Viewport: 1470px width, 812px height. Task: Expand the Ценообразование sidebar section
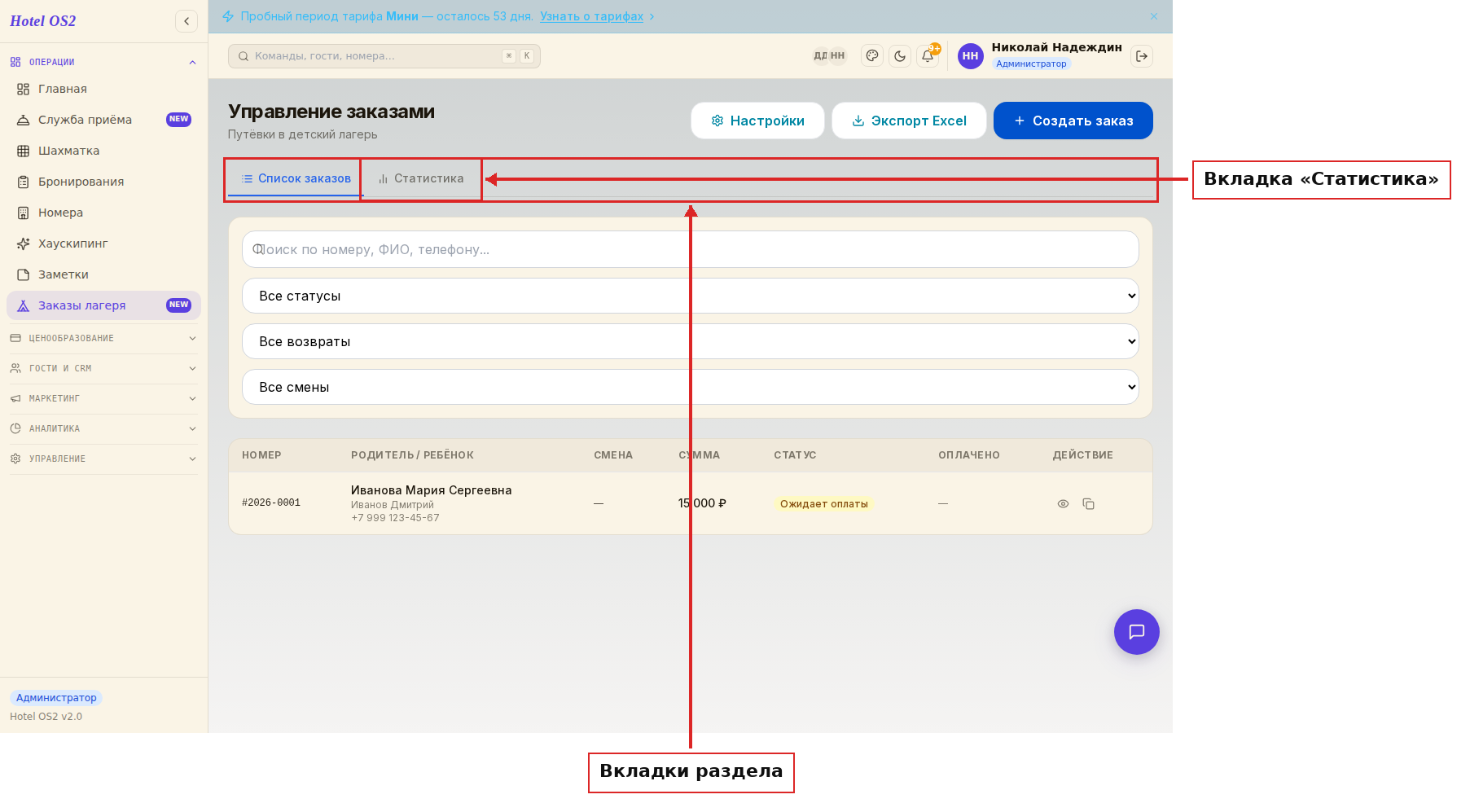[103, 338]
